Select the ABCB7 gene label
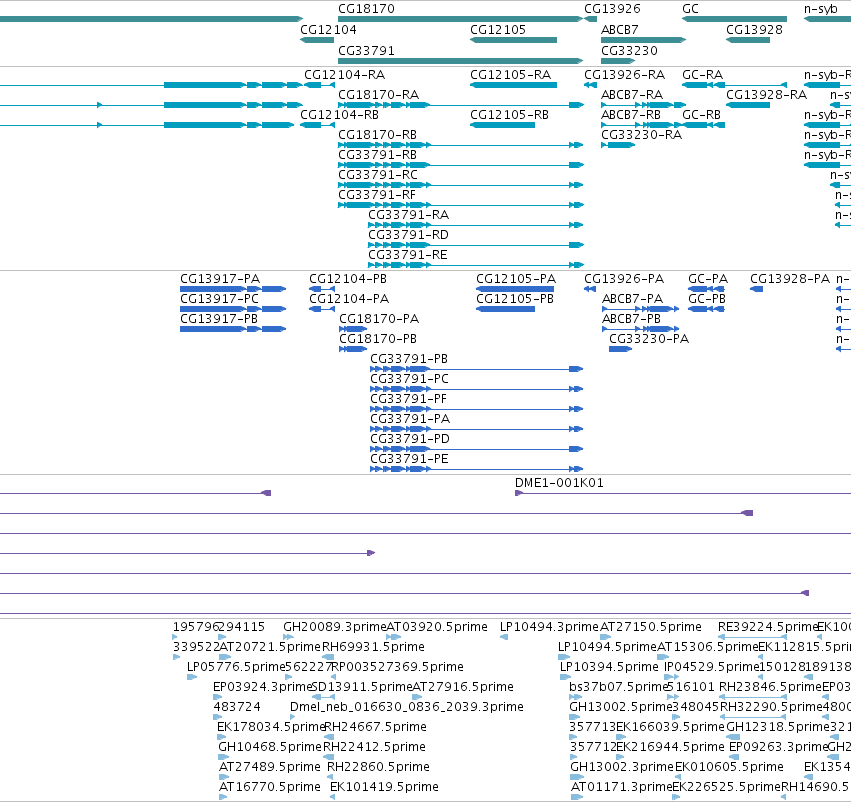851x802 pixels. (x=620, y=30)
